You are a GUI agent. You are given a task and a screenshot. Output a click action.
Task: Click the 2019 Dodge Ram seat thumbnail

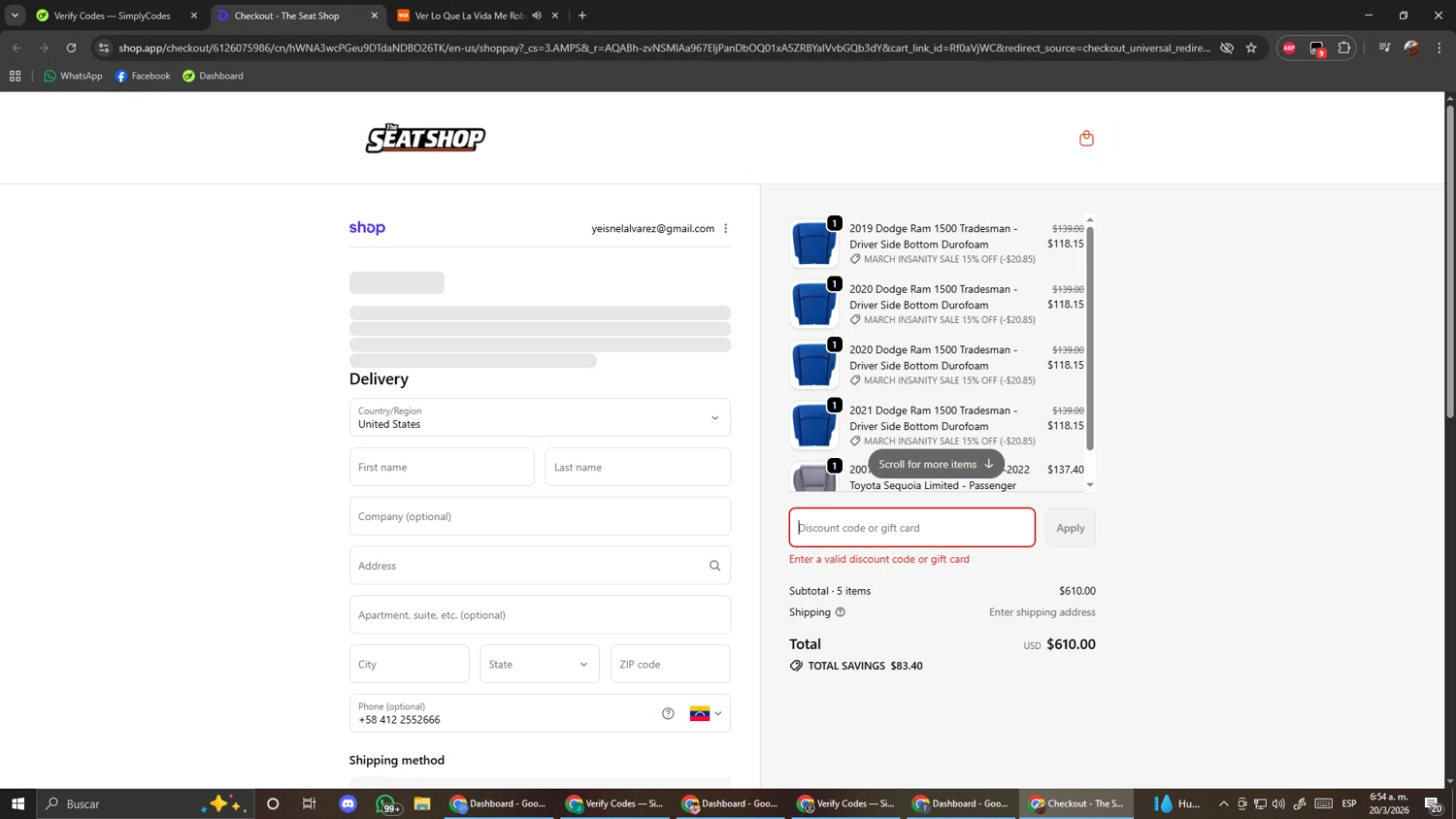click(813, 244)
